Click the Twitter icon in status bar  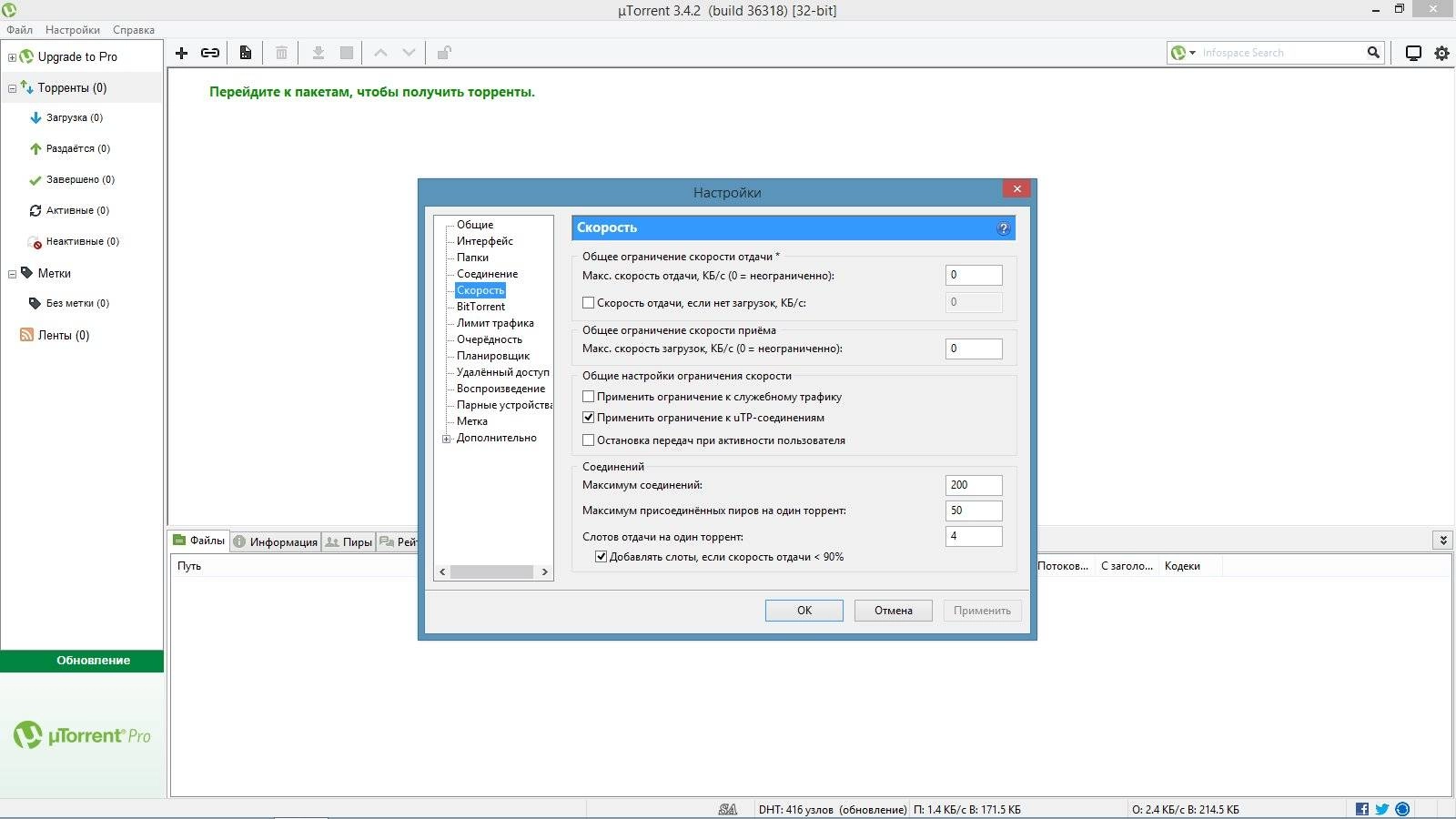(x=1382, y=809)
